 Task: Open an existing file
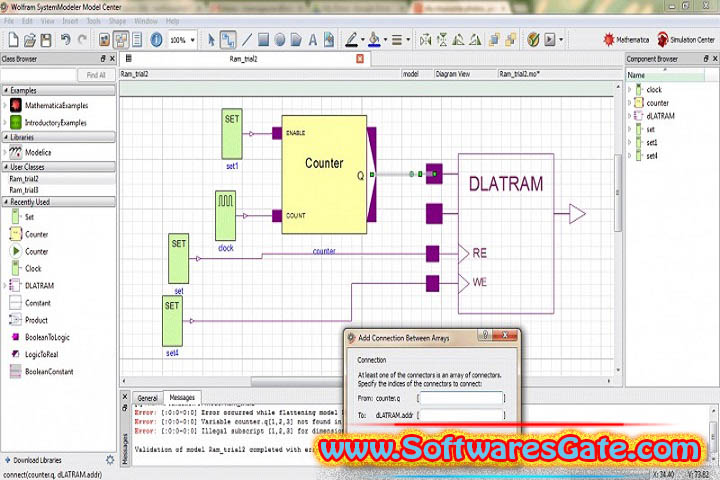(30, 40)
